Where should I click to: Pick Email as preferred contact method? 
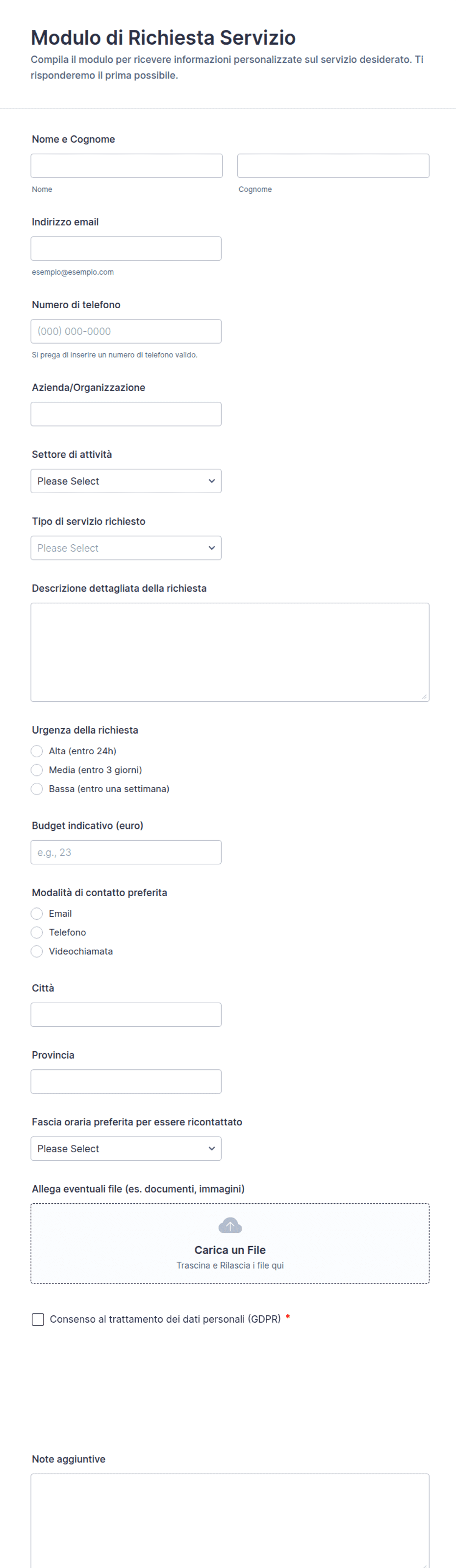[36, 914]
